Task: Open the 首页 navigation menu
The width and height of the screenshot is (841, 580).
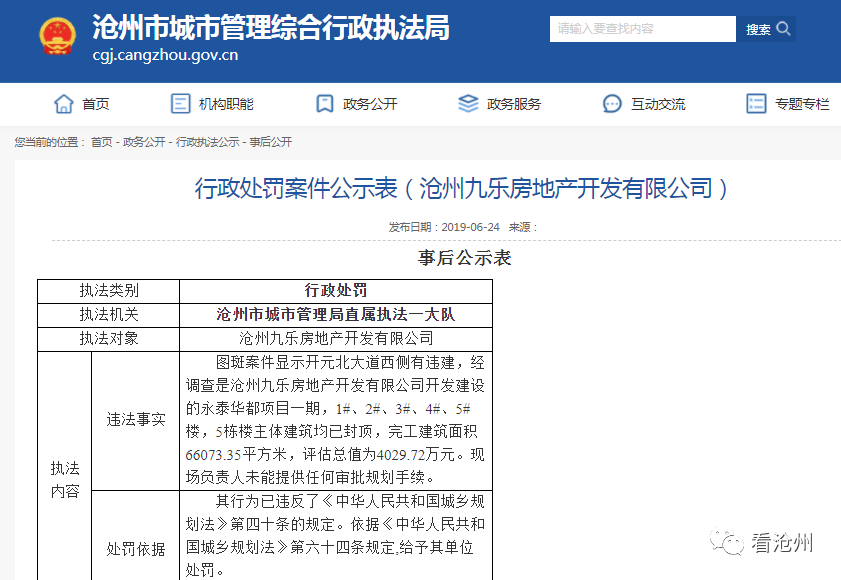Action: pyautogui.click(x=95, y=104)
